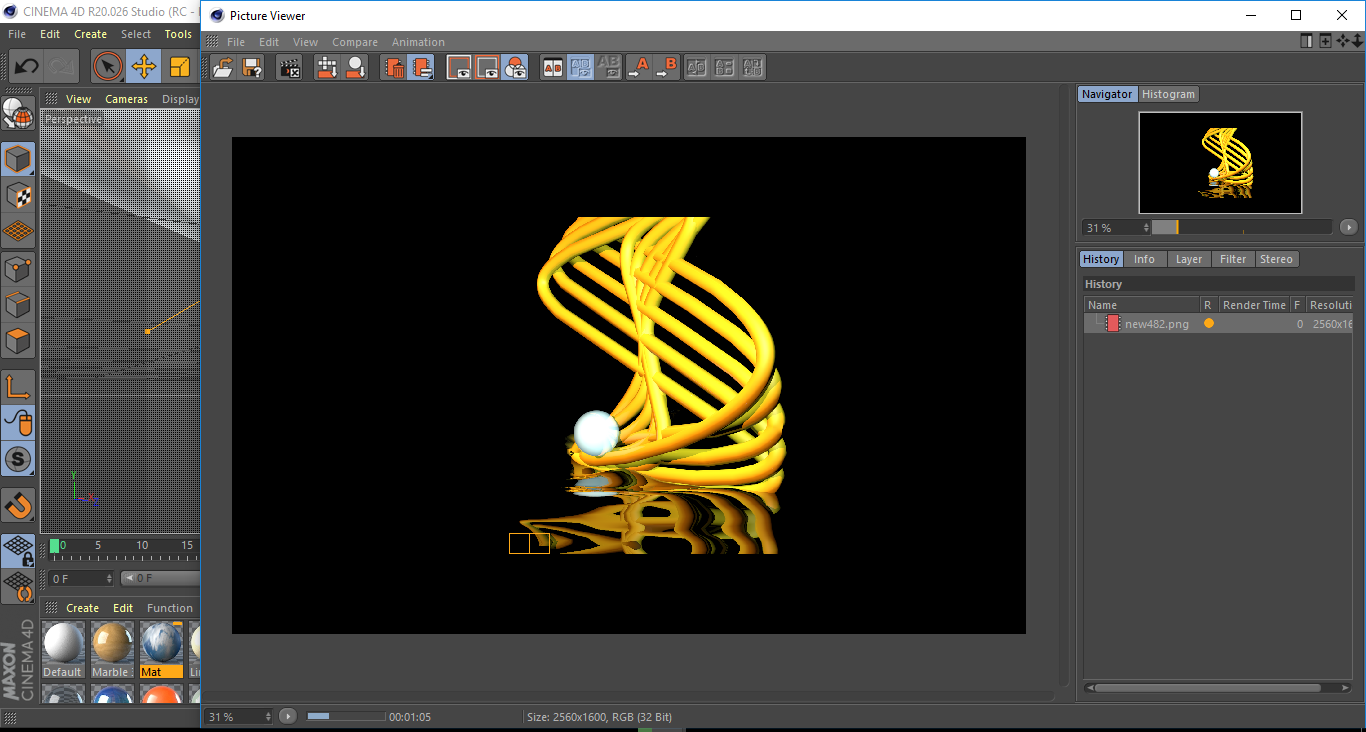Click the Enable Axis icon
Image resolution: width=1366 pixels, height=732 pixels.
[x=17, y=387]
